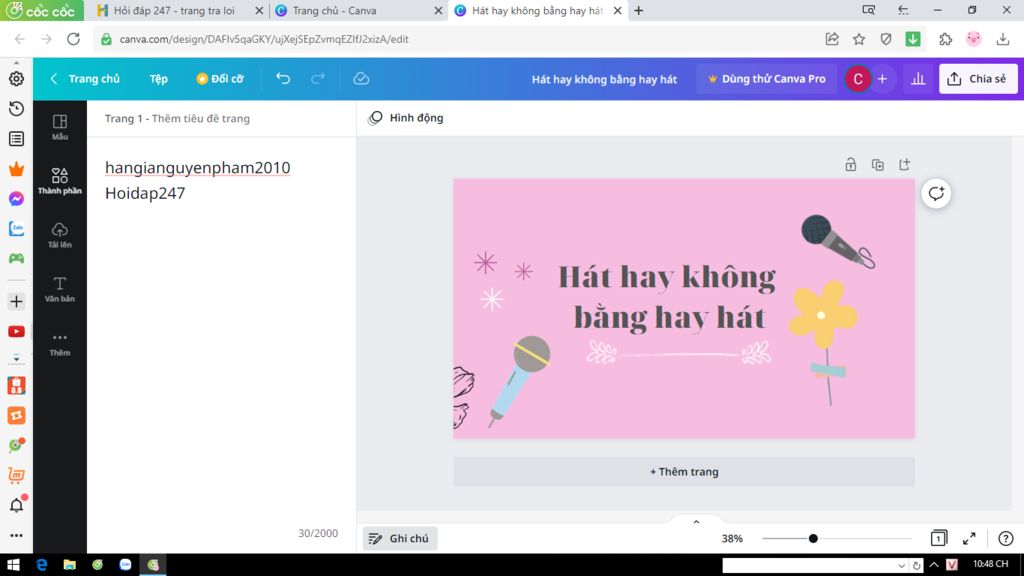This screenshot has width=1024, height=576.
Task: Click Dùng thử Canva Pro button
Action: tap(767, 79)
